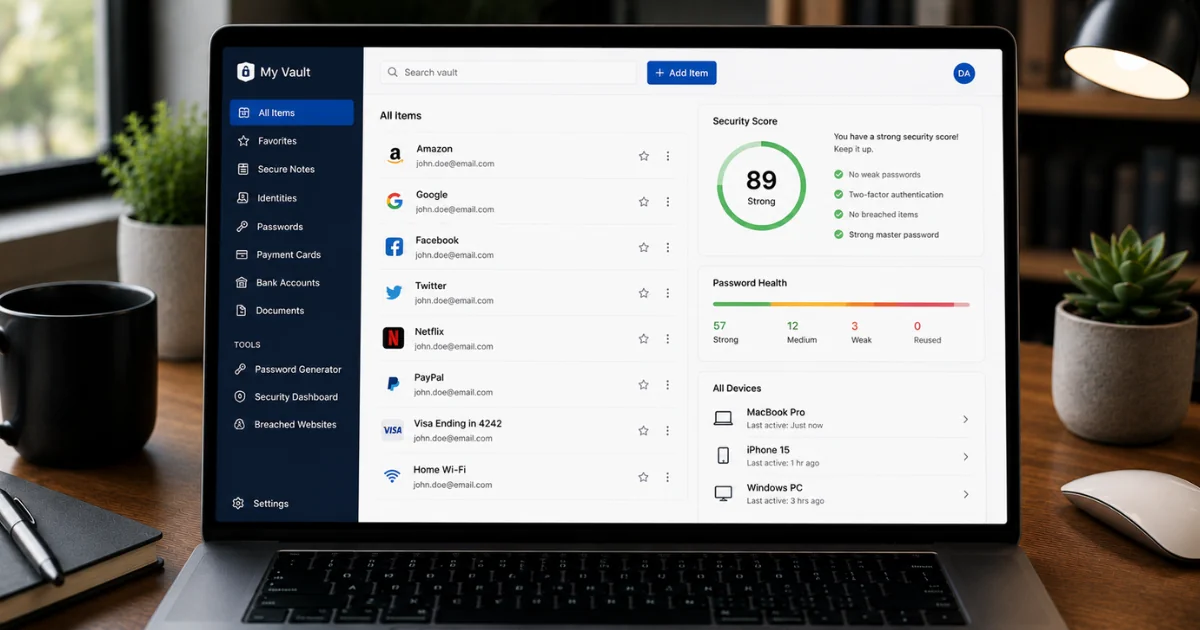1200x630 pixels.
Task: Star the Facebook entry
Action: tap(644, 247)
